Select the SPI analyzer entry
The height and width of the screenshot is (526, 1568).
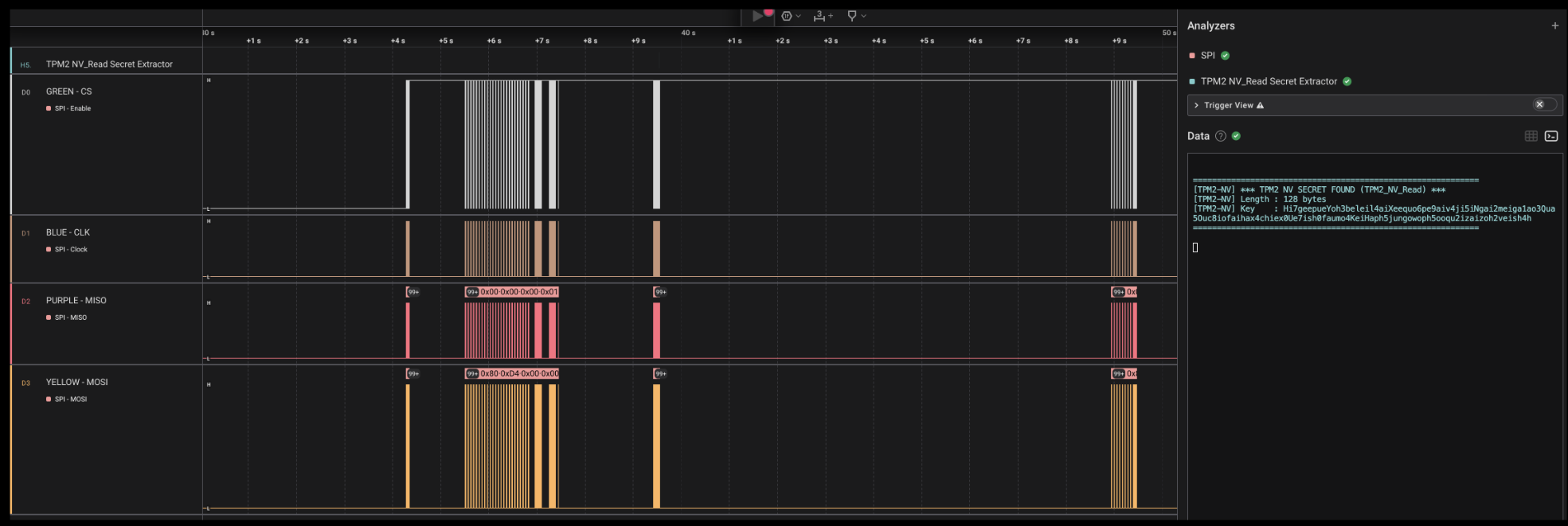pos(1207,56)
